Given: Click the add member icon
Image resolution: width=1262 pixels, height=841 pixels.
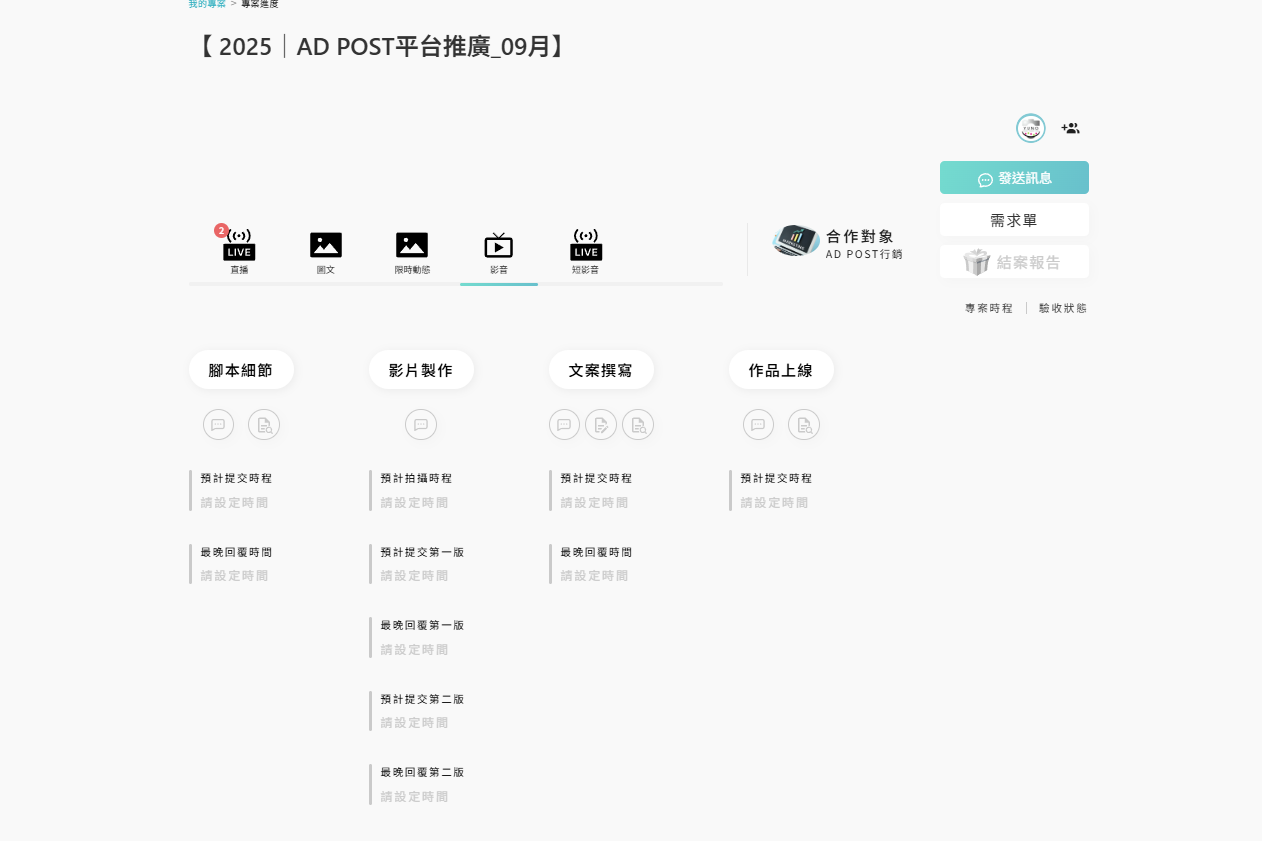Looking at the screenshot, I should [1070, 128].
